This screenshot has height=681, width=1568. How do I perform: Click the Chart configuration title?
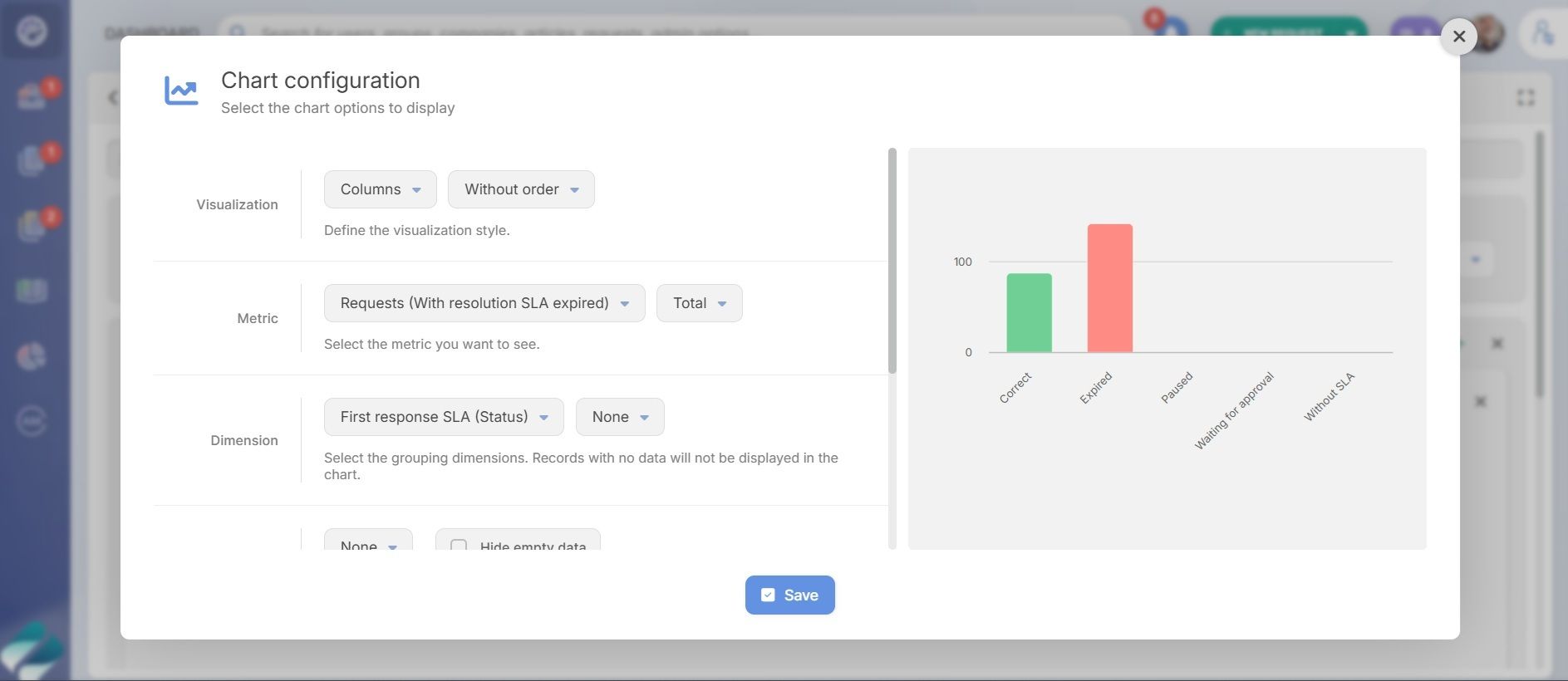(321, 81)
